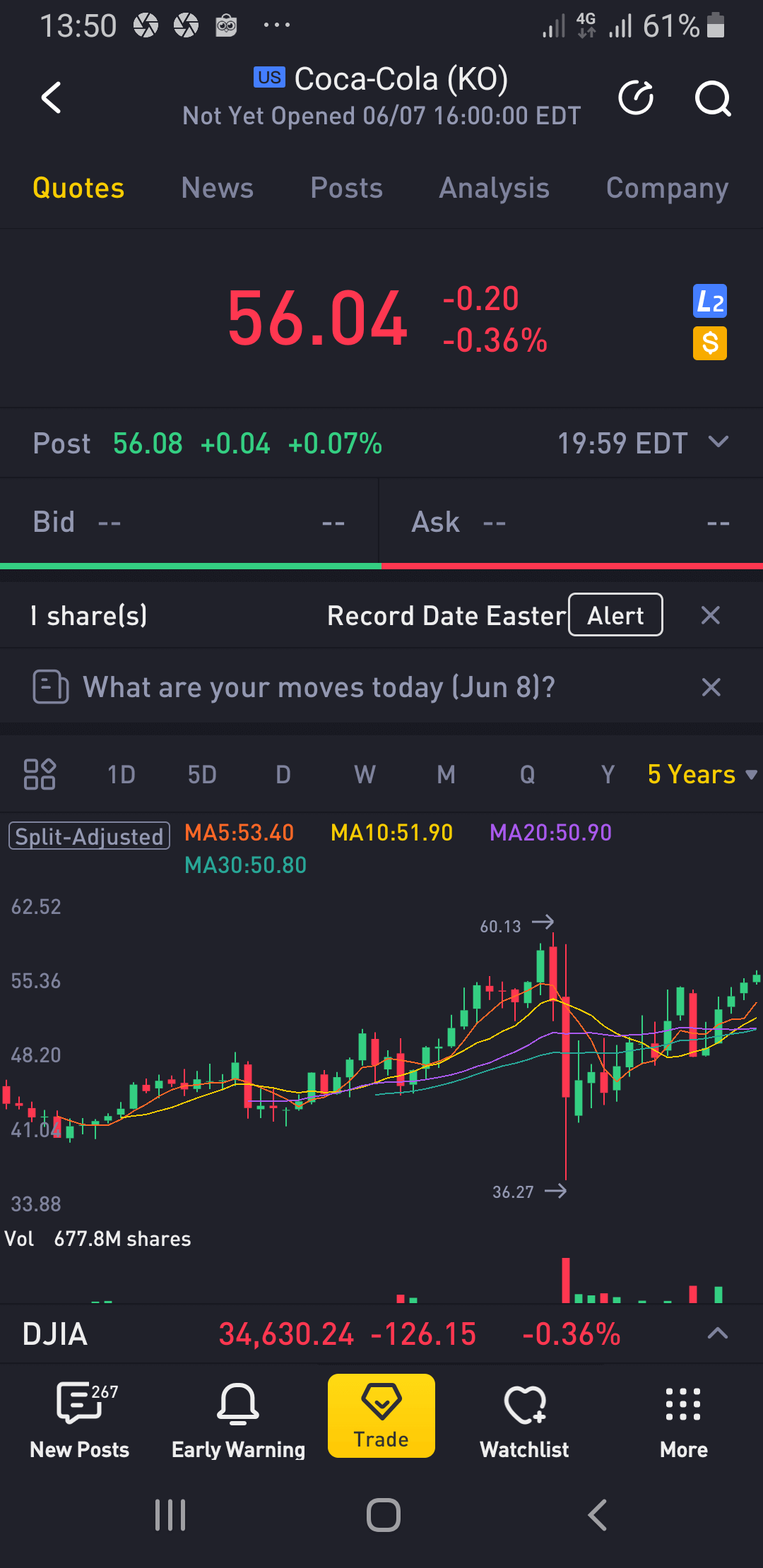Select the 5D chart period
Viewport: 763px width, 1568px height.
coord(202,775)
